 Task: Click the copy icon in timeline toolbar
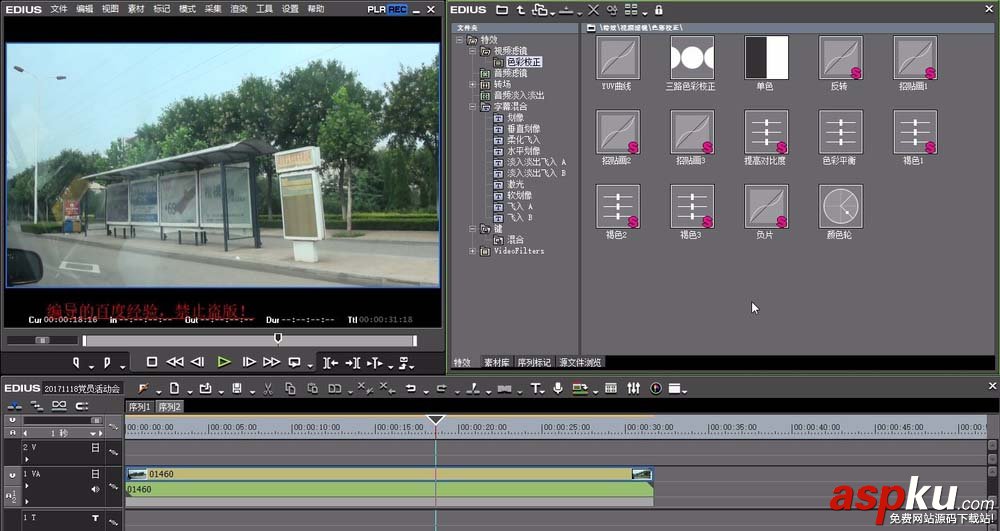point(290,388)
